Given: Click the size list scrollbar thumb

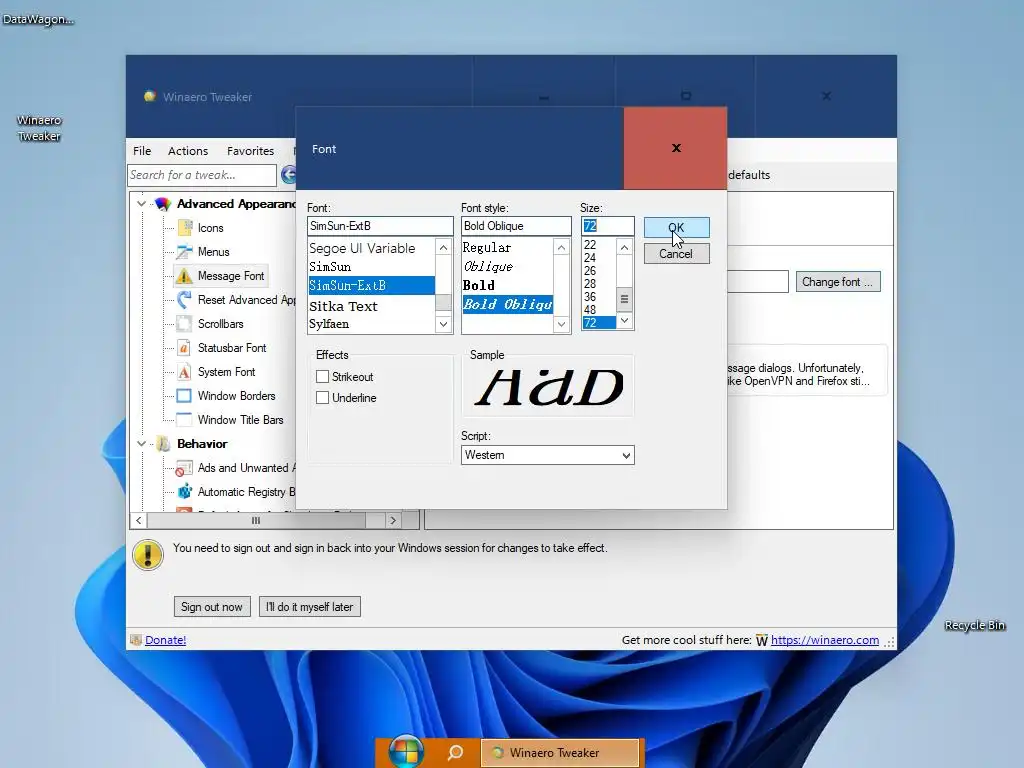Looking at the screenshot, I should 624,299.
